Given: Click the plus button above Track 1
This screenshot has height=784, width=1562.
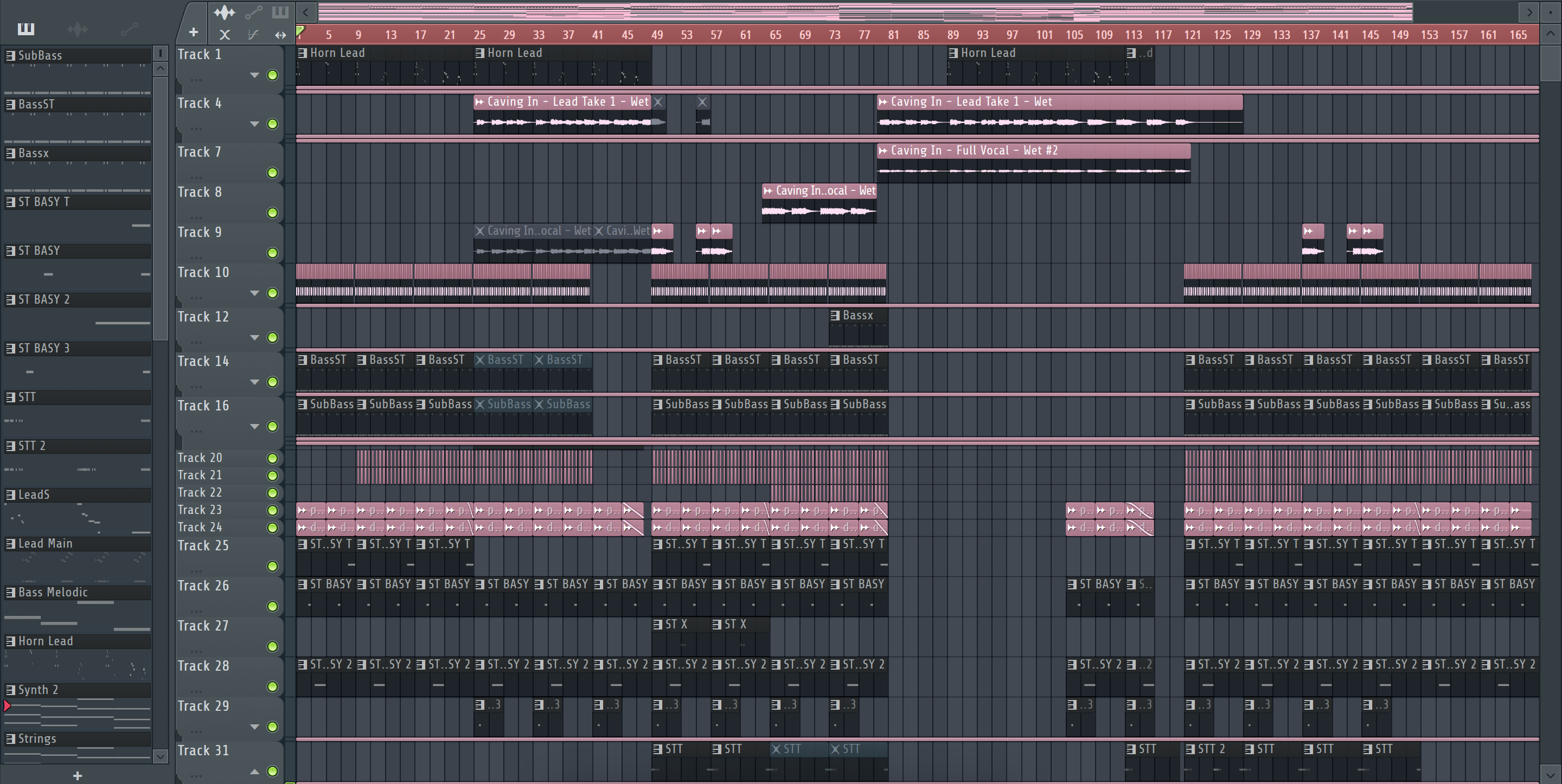Looking at the screenshot, I should (x=194, y=32).
